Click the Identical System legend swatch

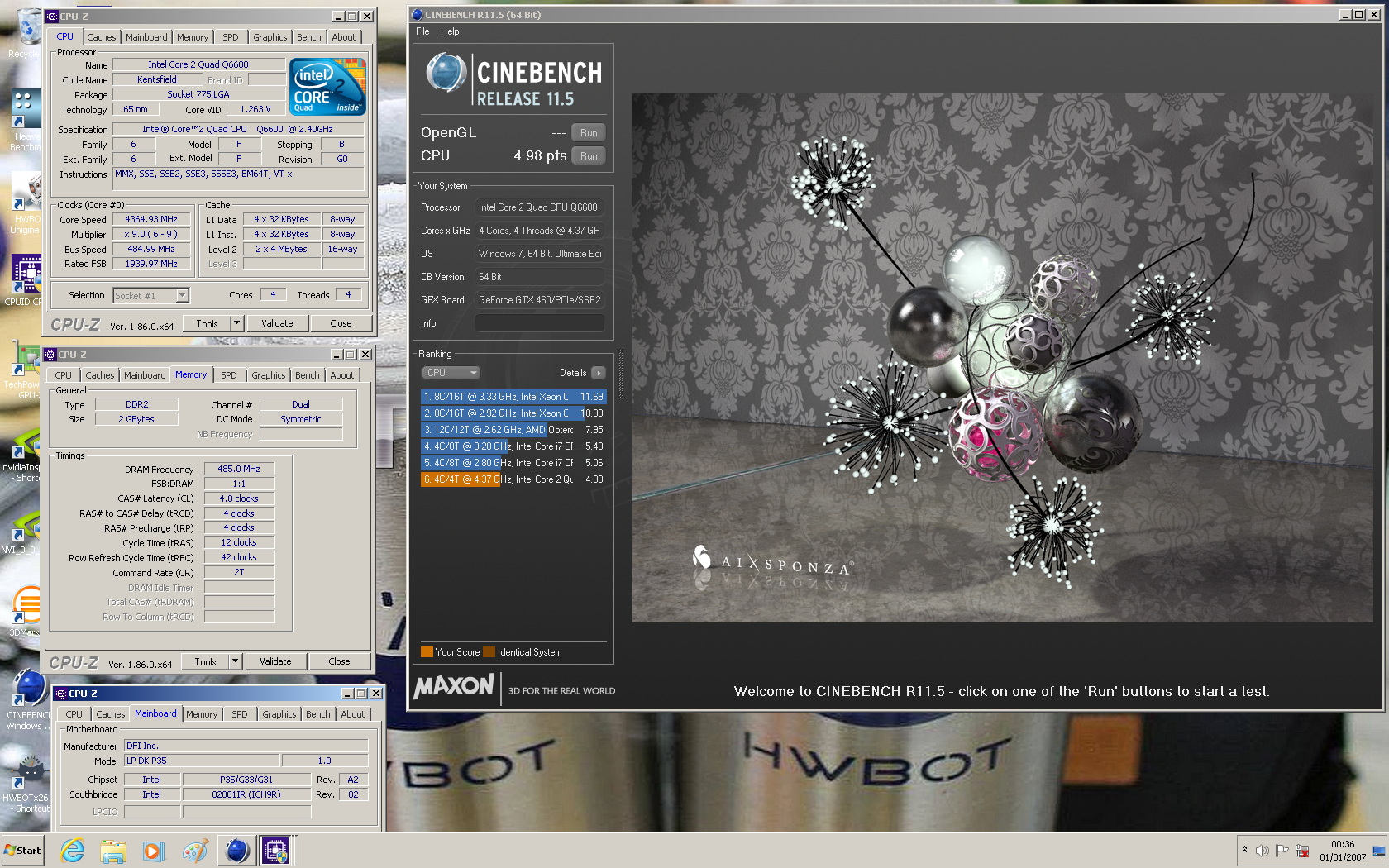(x=489, y=652)
